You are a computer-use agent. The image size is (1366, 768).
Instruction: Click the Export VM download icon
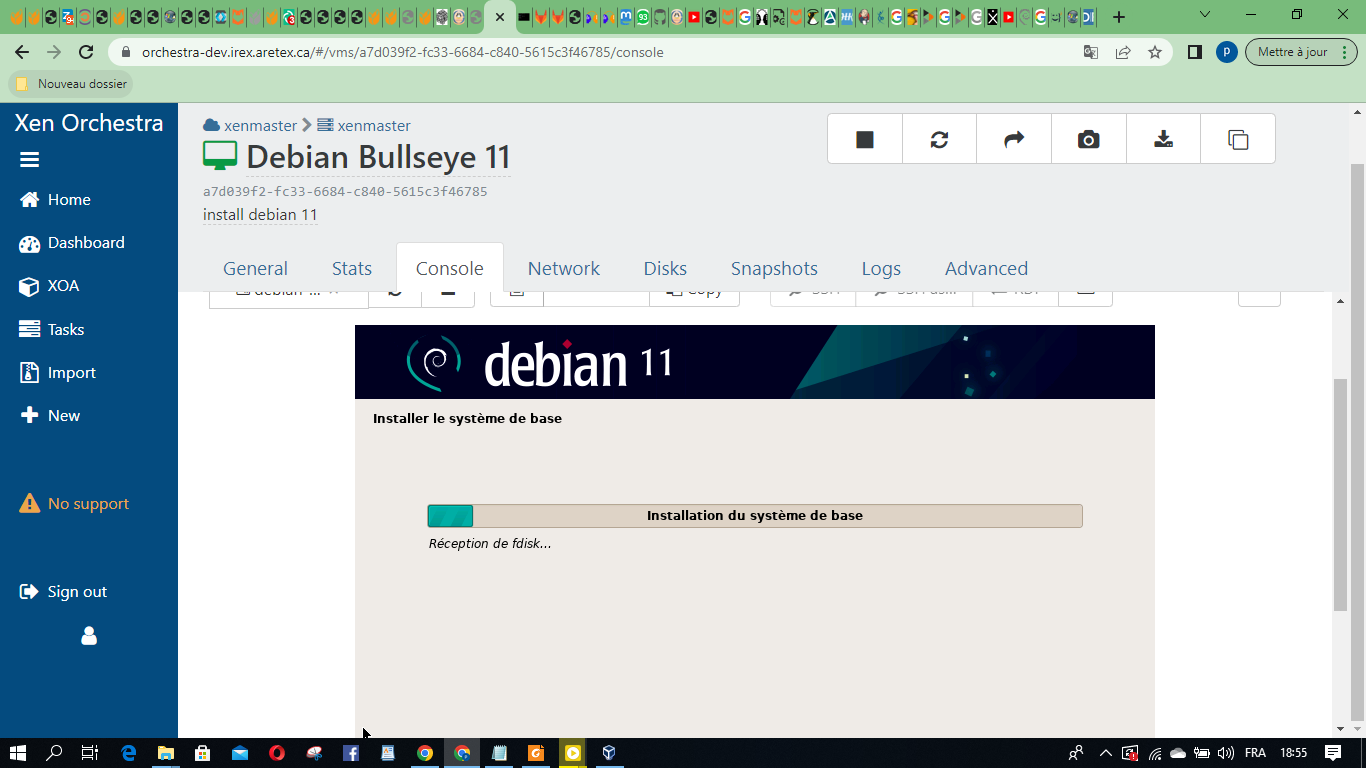[1163, 139]
